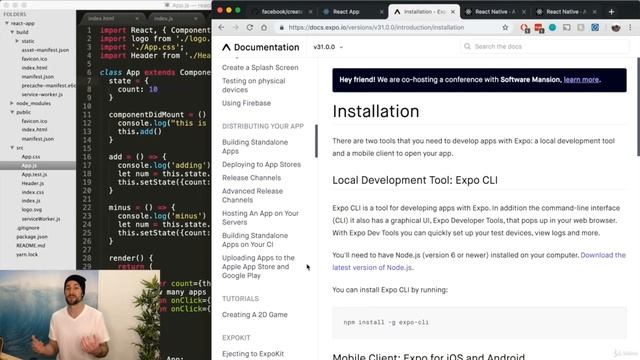Open the Chrome profile avatar

[616, 28]
